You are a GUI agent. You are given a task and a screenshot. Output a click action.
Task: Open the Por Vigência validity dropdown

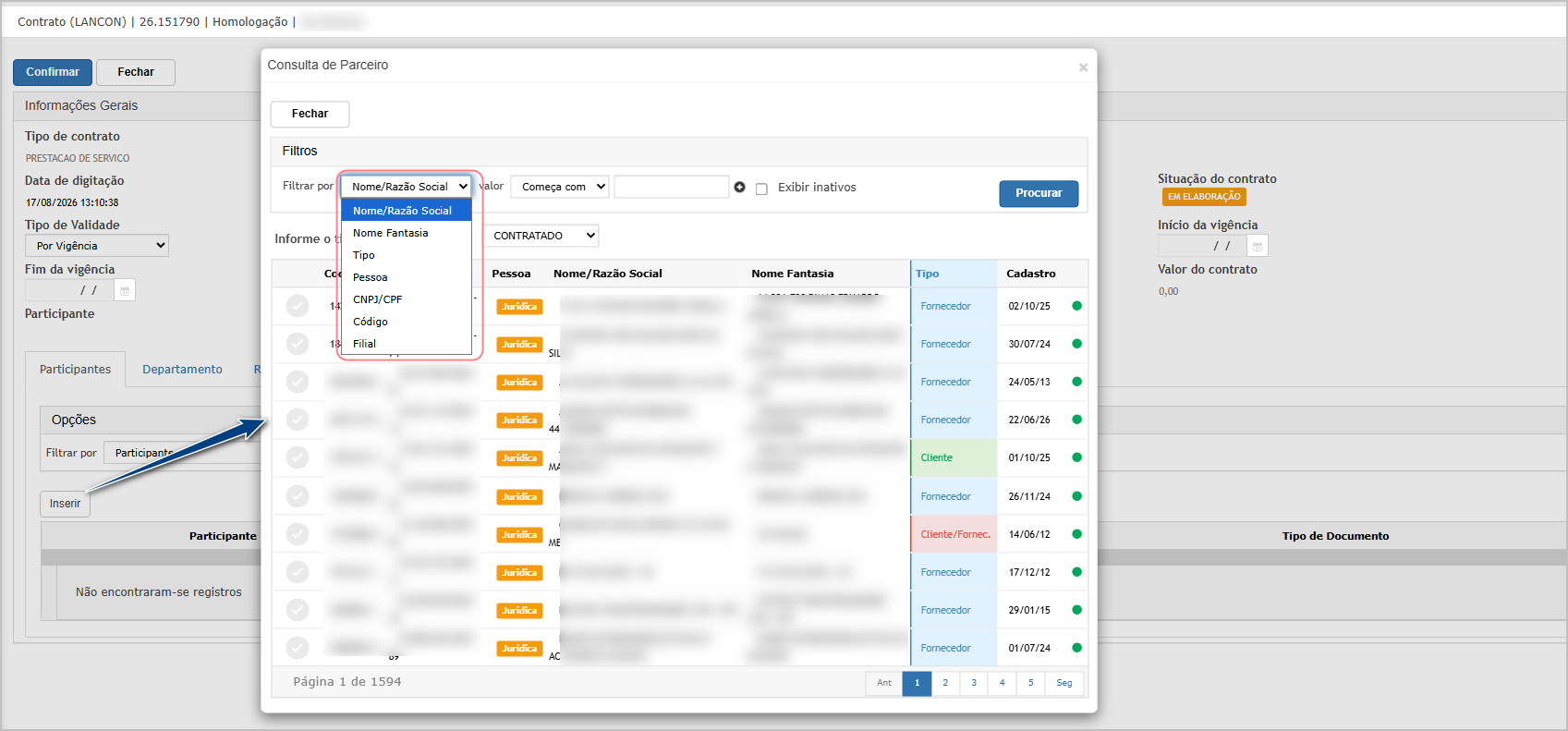(x=97, y=246)
